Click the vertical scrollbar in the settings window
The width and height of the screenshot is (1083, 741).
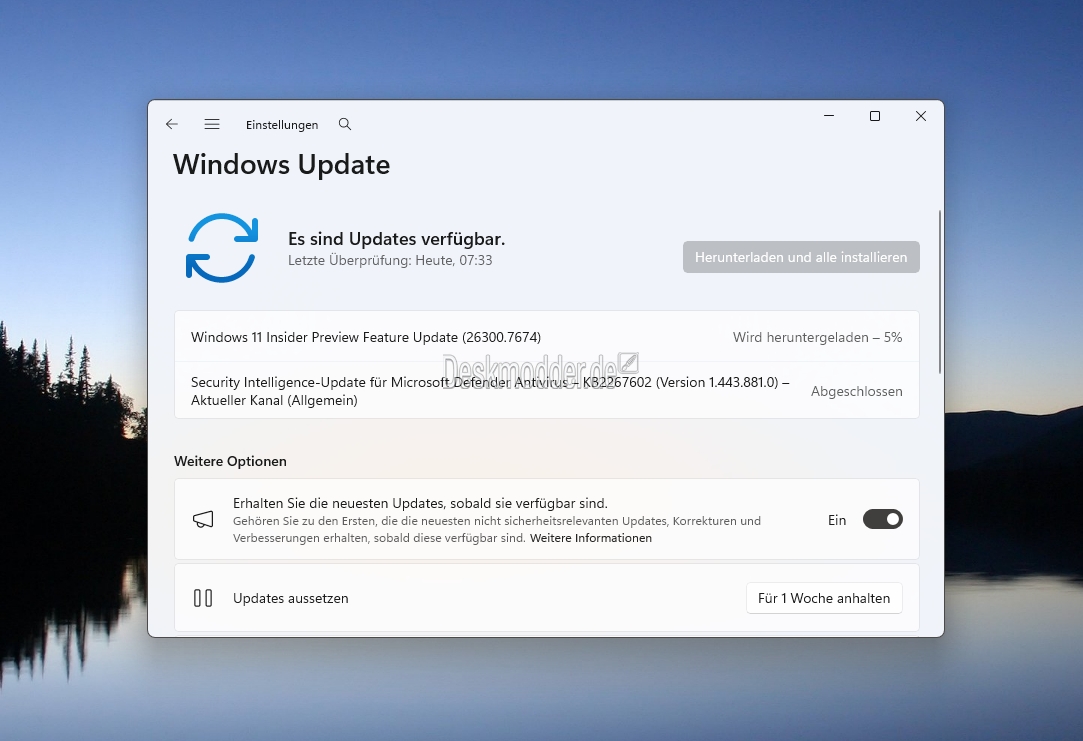pos(940,290)
